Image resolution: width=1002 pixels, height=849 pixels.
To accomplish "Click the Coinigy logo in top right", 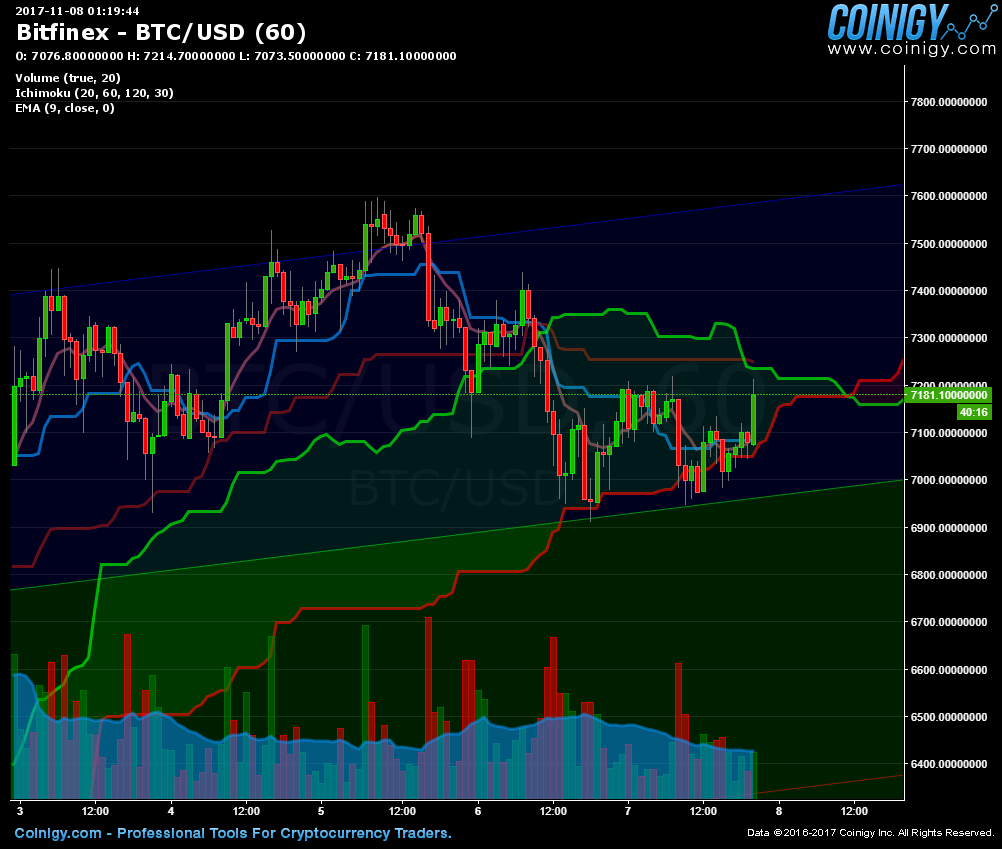I will 911,22.
